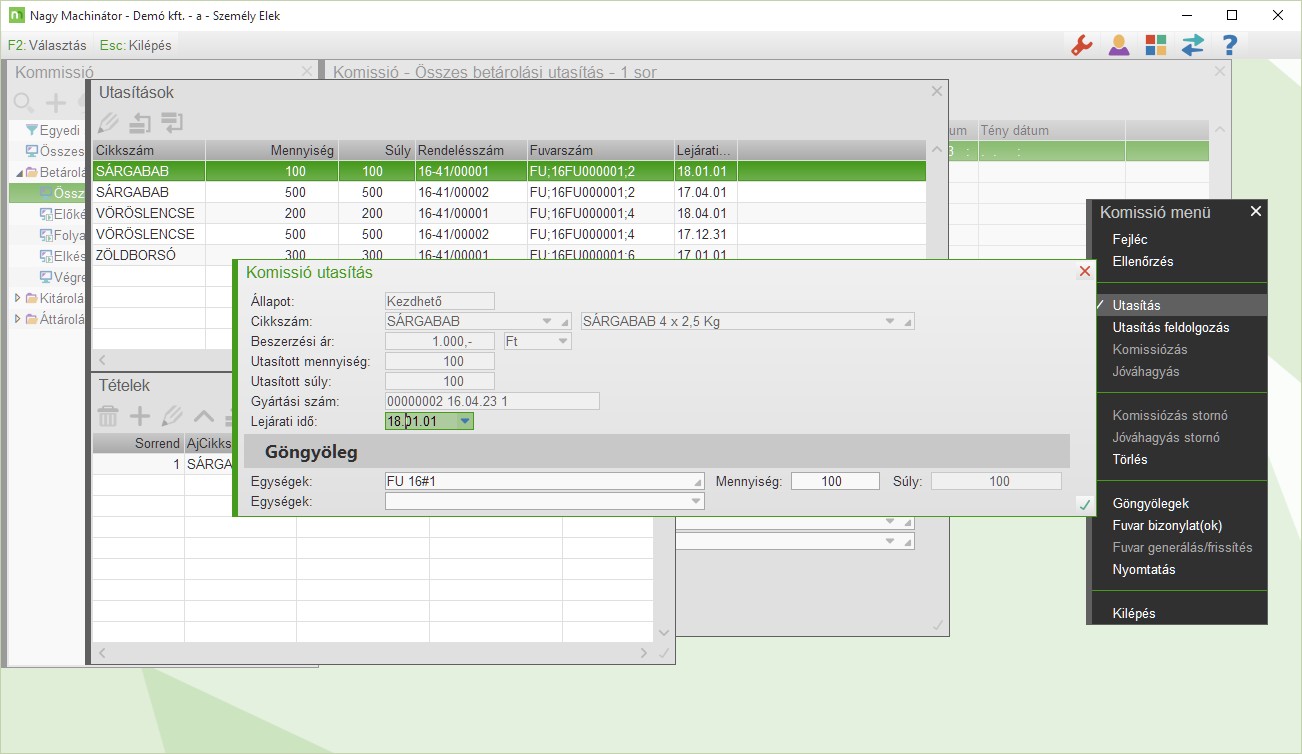
Task: Close the Összes betárolási utasítás window
Action: 1219,71
